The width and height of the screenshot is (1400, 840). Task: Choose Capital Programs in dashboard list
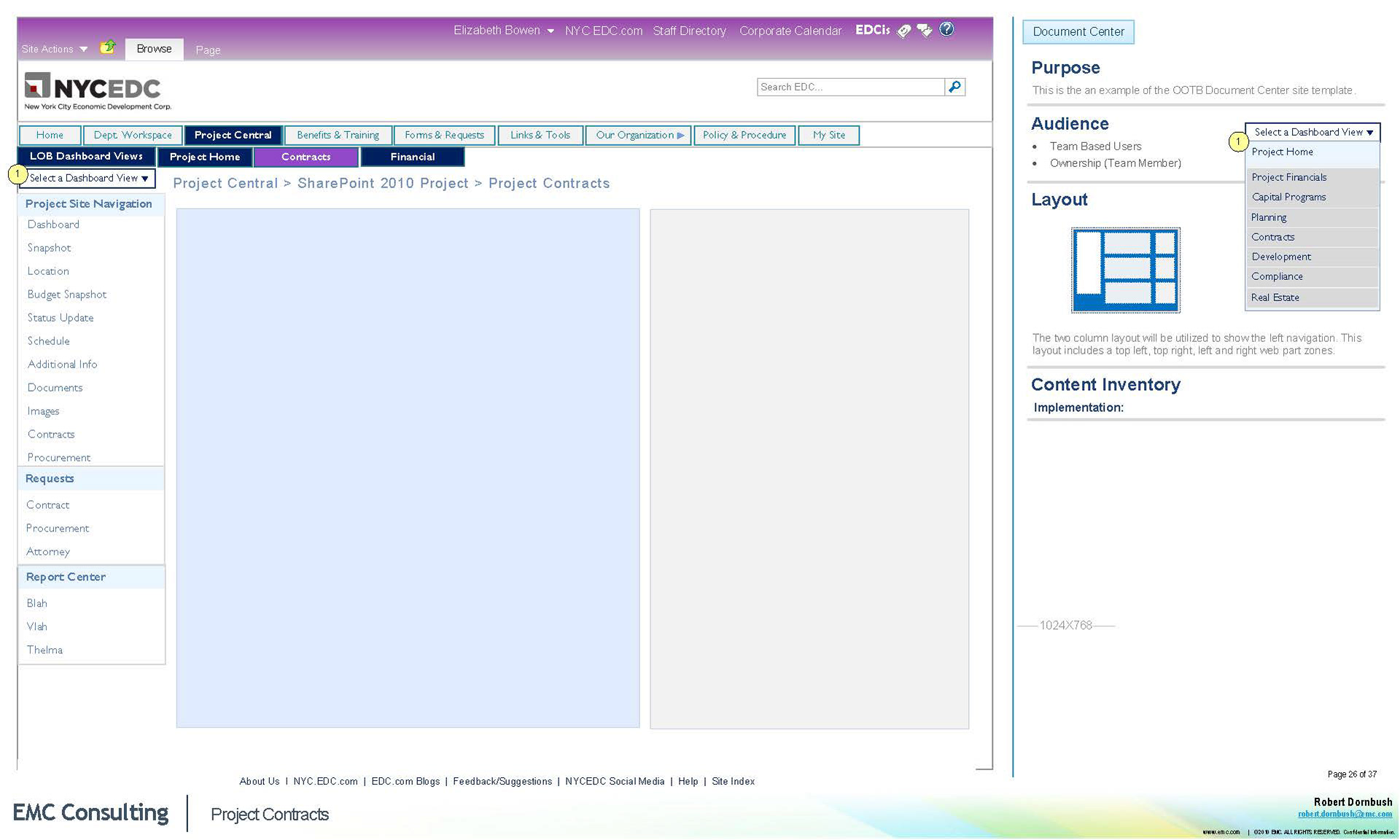tap(1288, 197)
